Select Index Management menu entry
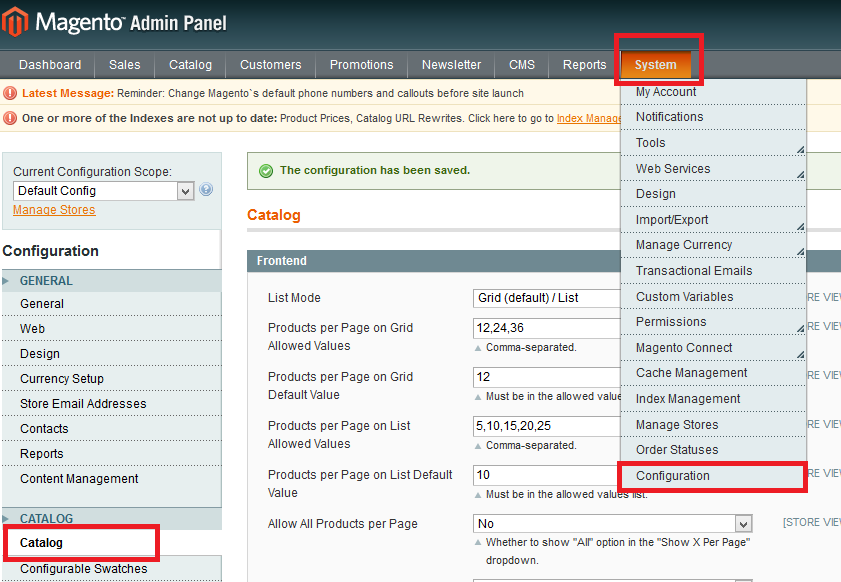 point(713,399)
